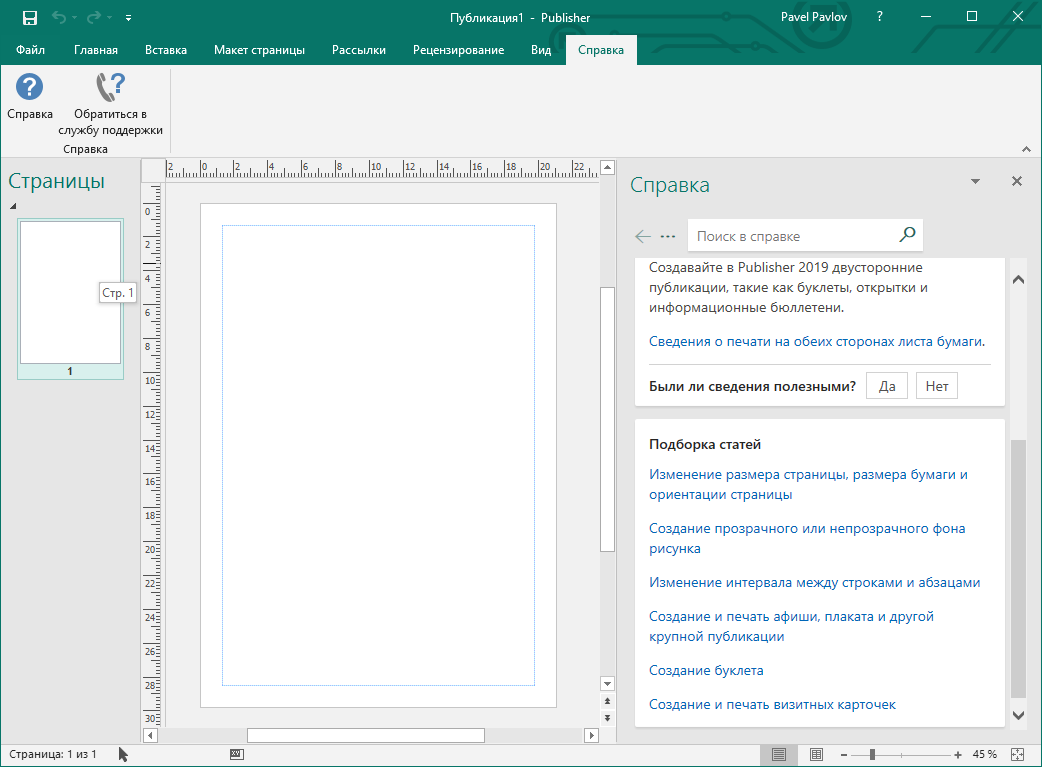Click the help pane vertical scrollbar thumb
The width and height of the screenshot is (1042, 767).
[1018, 568]
